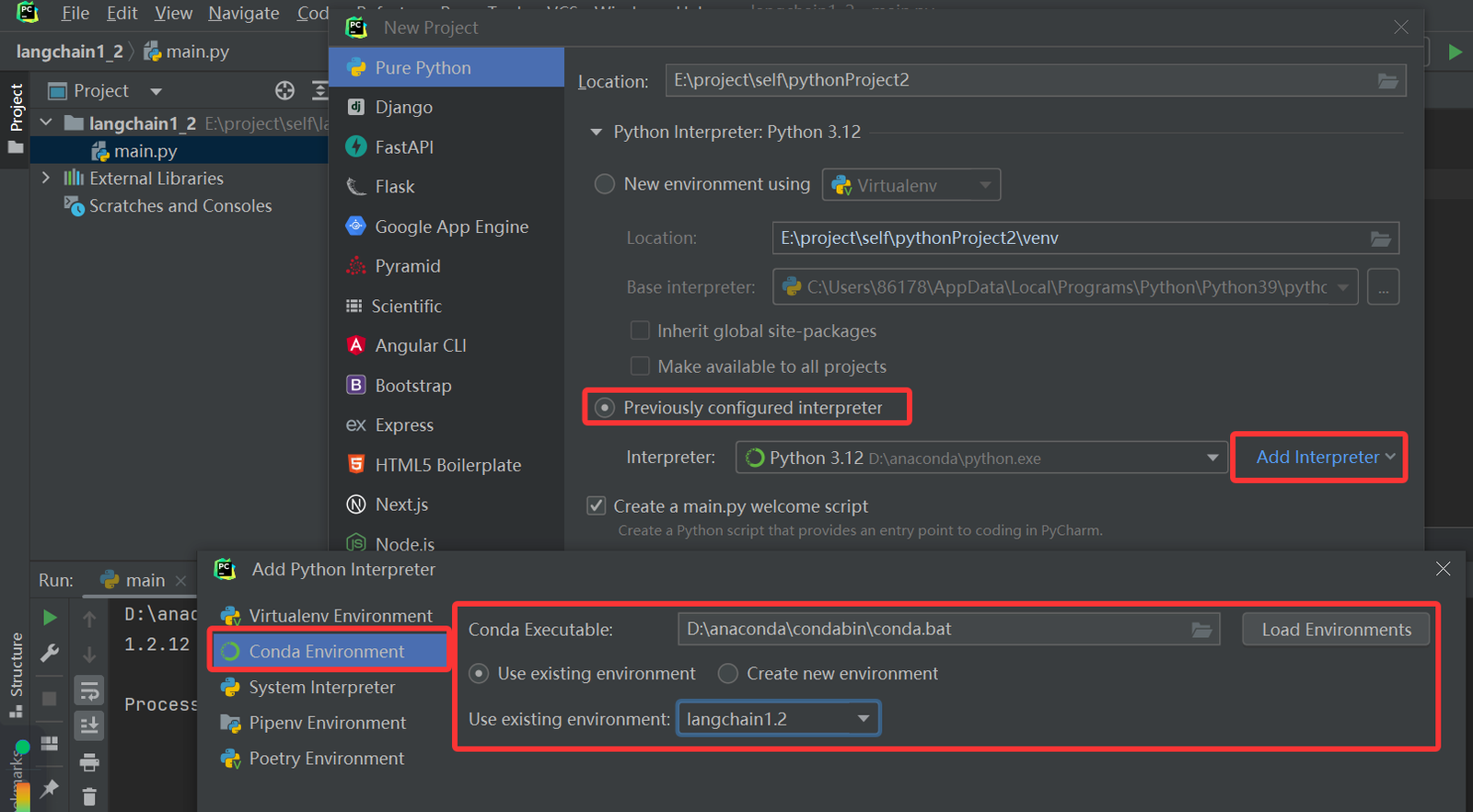Click the restore layout icon in Run panel
1473x812 pixels.
click(50, 743)
